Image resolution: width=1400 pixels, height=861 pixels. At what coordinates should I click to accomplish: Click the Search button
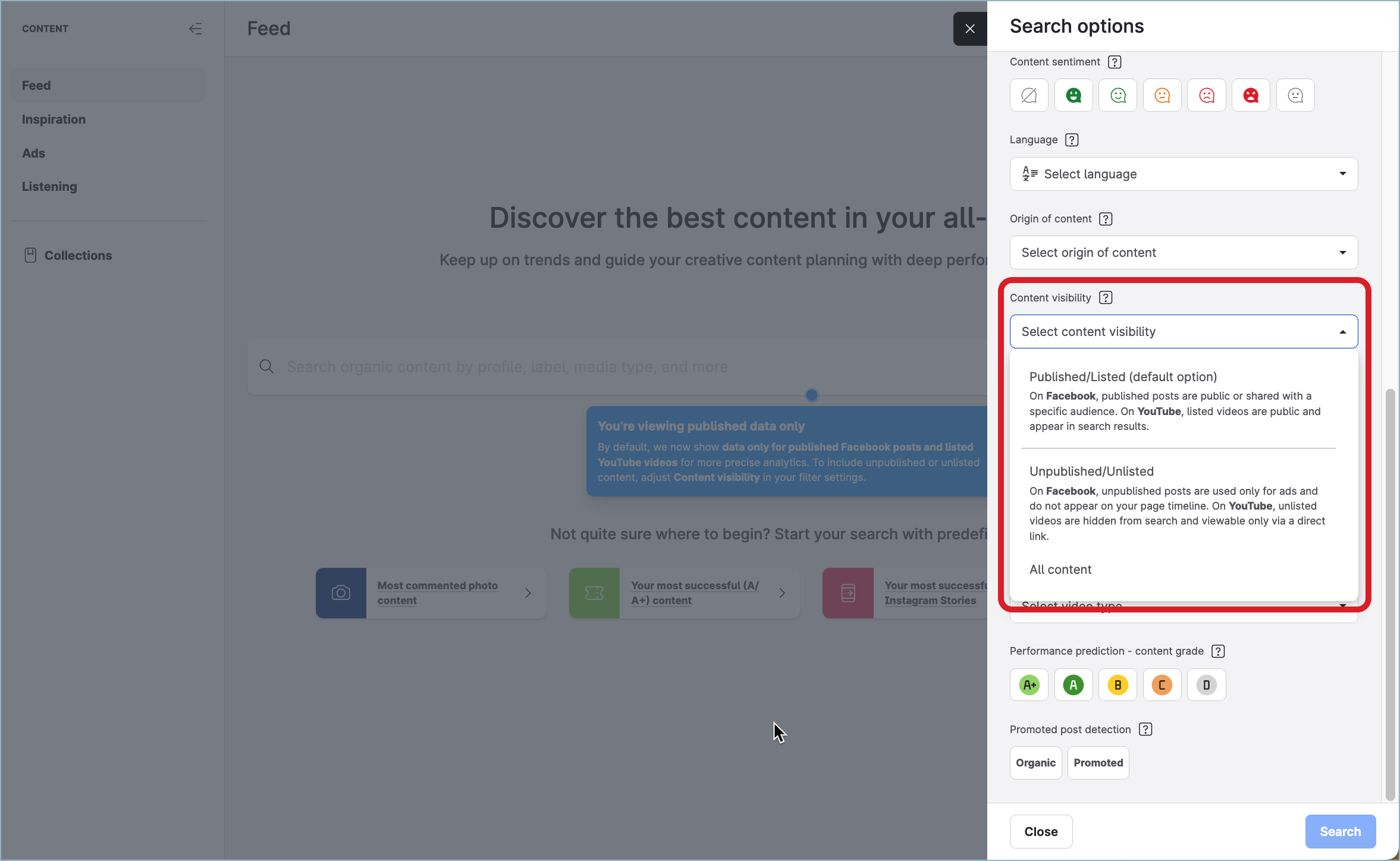[x=1339, y=831]
